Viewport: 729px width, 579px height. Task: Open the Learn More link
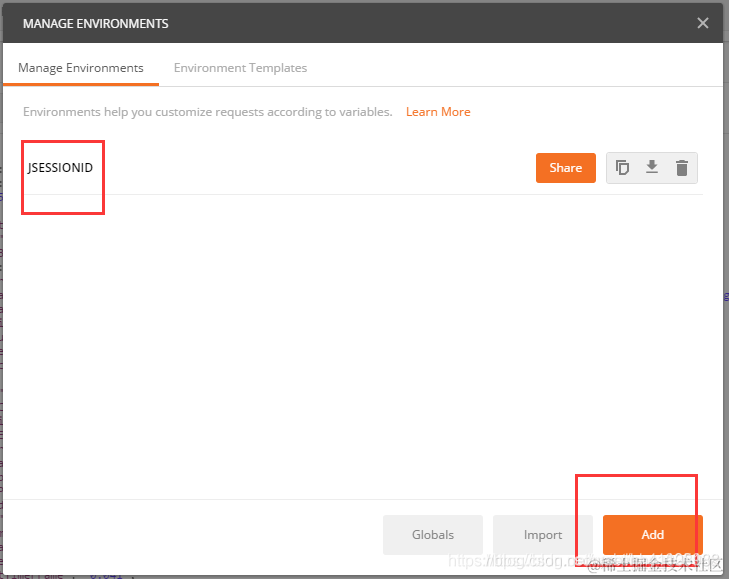438,112
